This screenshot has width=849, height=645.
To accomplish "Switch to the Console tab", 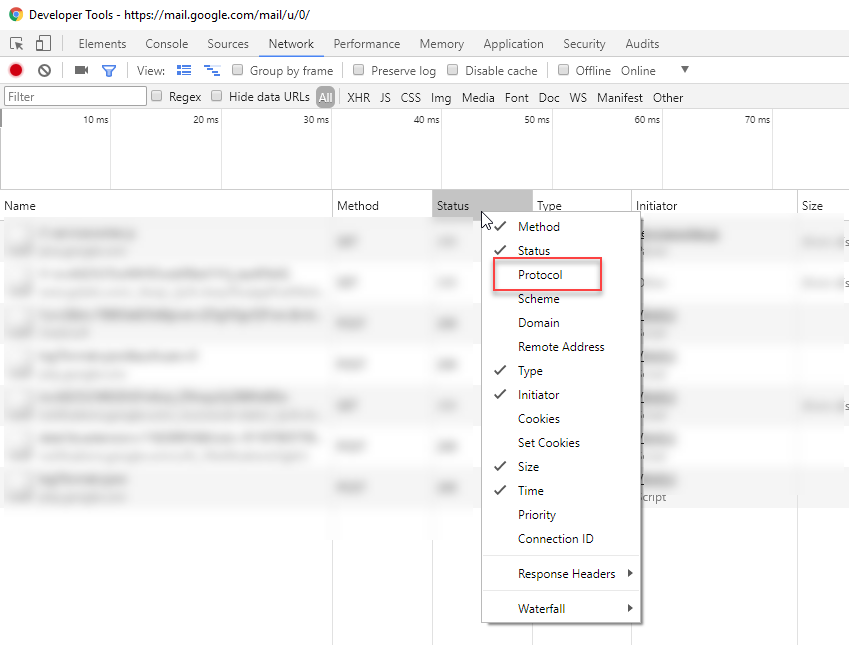I will click(166, 44).
